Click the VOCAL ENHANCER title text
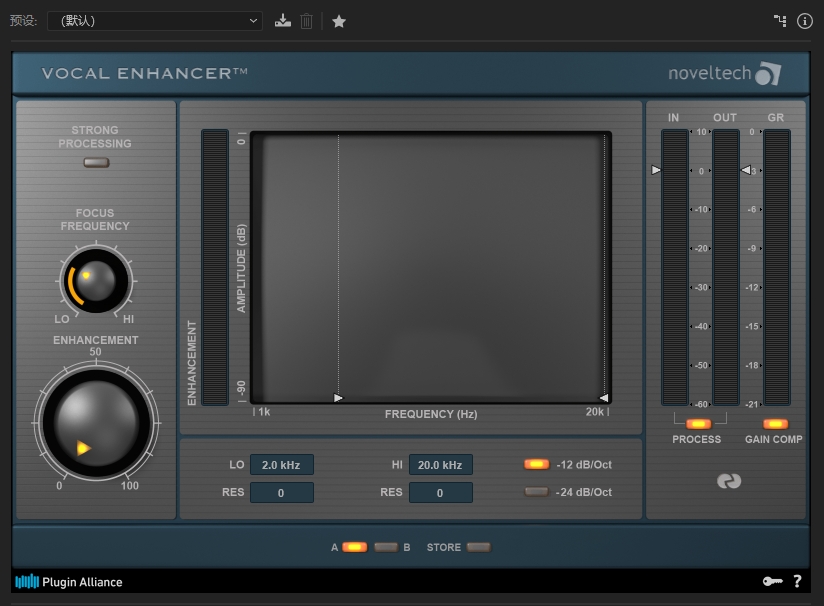Image resolution: width=824 pixels, height=606 pixels. [x=145, y=73]
